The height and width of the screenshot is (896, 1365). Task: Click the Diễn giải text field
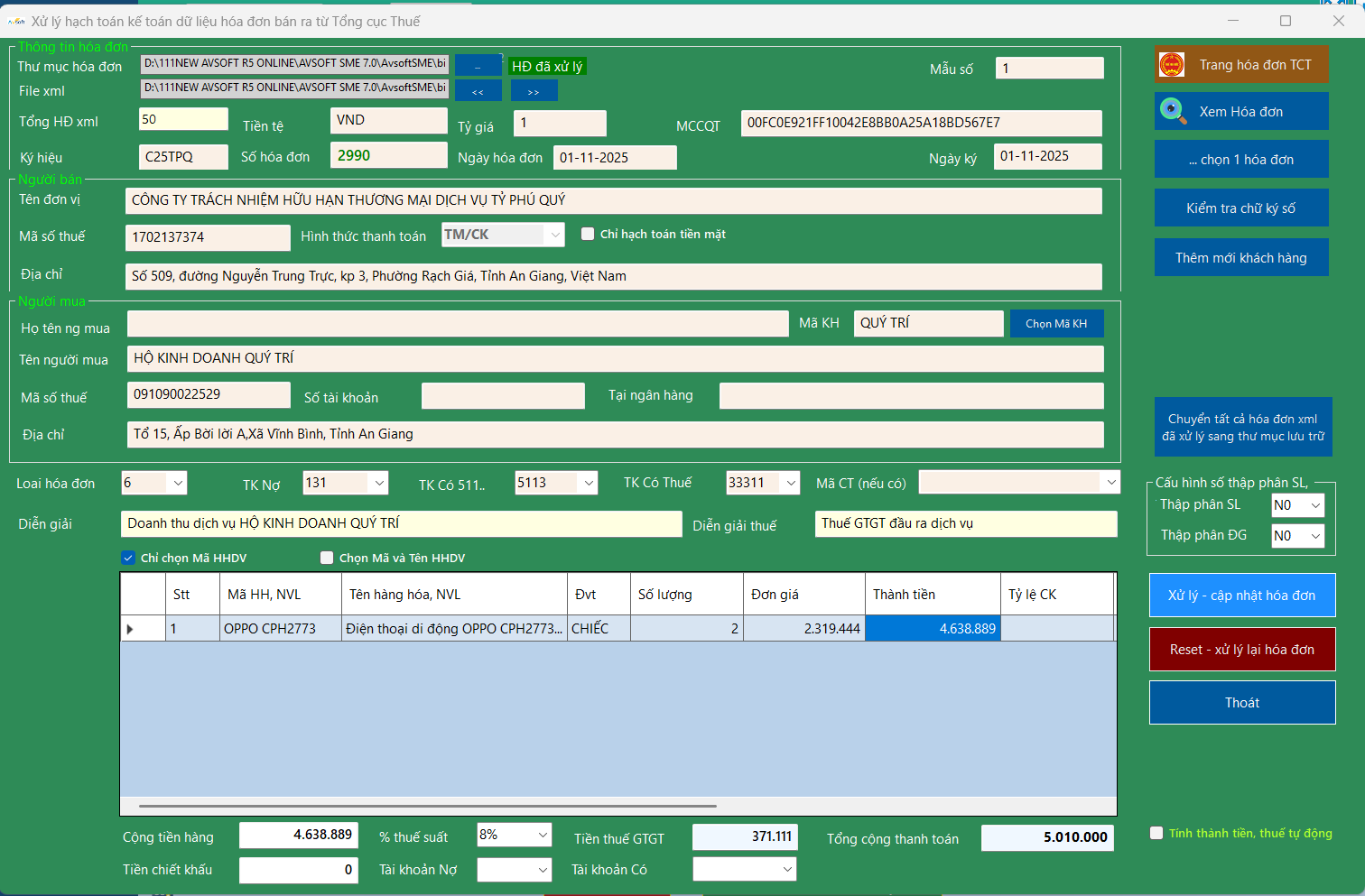401,524
